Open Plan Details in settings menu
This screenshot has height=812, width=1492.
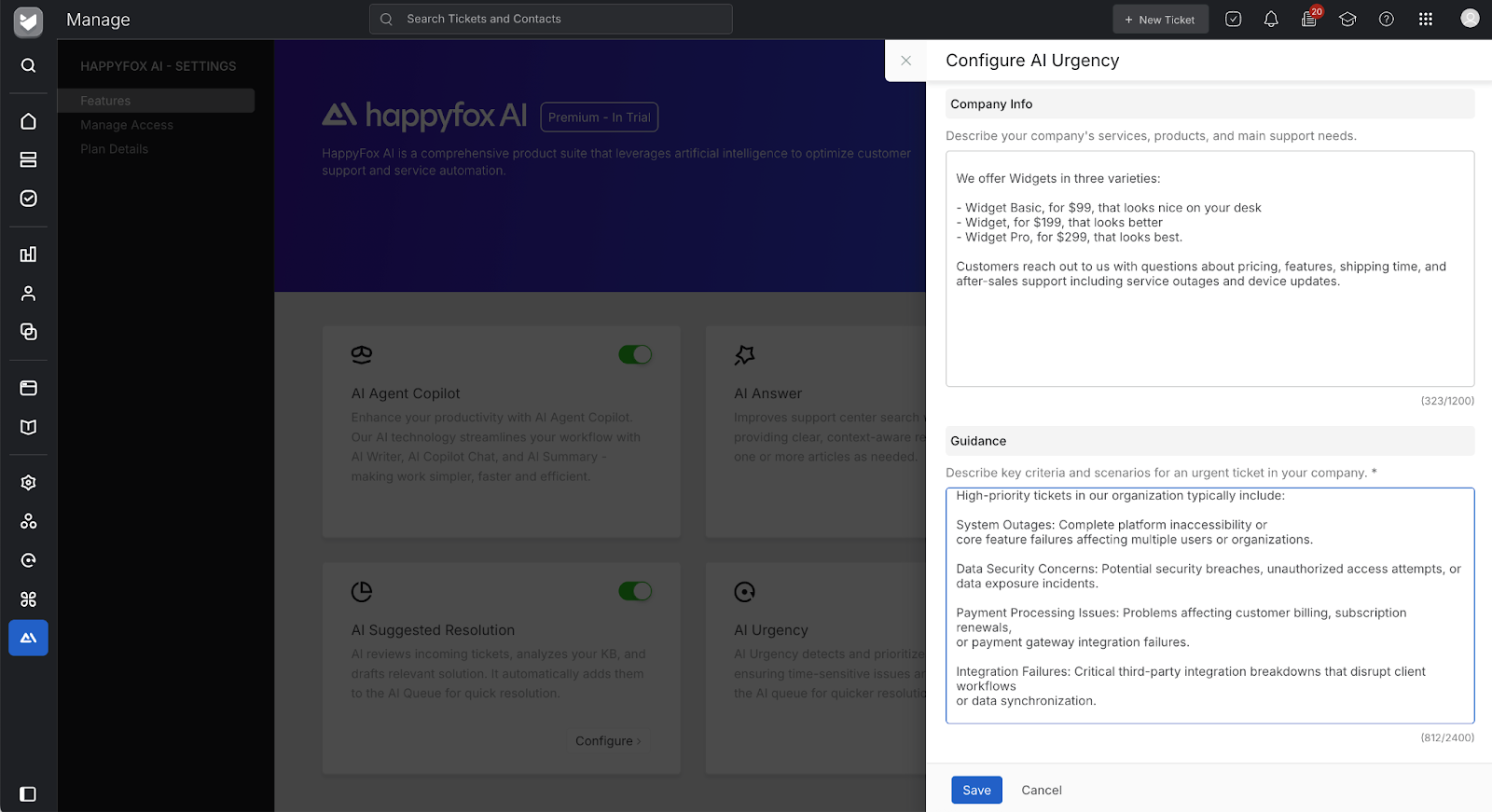[x=114, y=149]
